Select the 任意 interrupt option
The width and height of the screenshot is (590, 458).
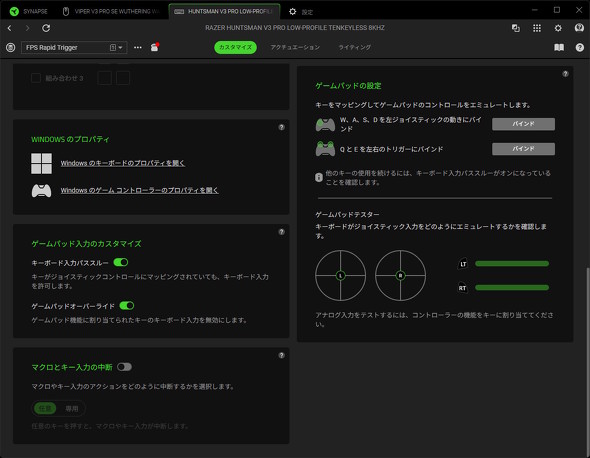tap(45, 408)
